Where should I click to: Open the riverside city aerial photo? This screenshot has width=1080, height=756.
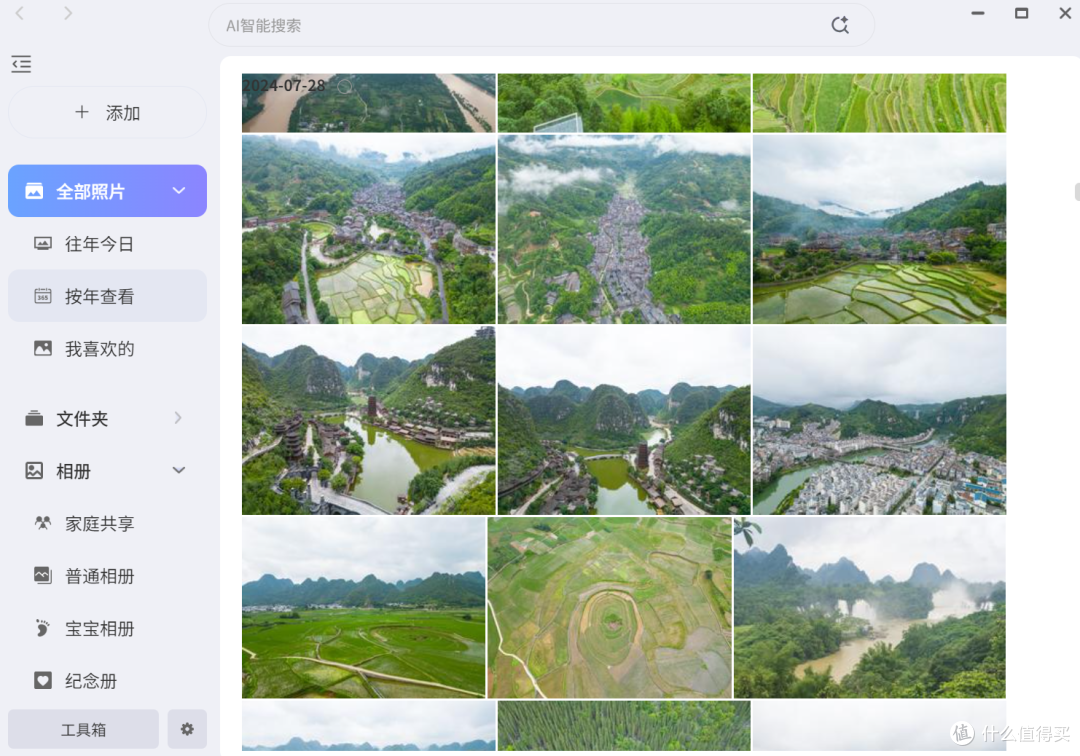click(x=880, y=421)
